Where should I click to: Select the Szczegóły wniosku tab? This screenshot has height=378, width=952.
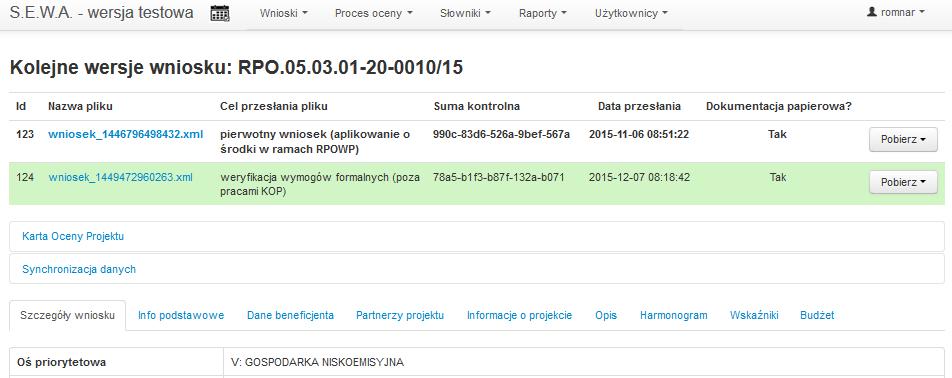(x=67, y=315)
